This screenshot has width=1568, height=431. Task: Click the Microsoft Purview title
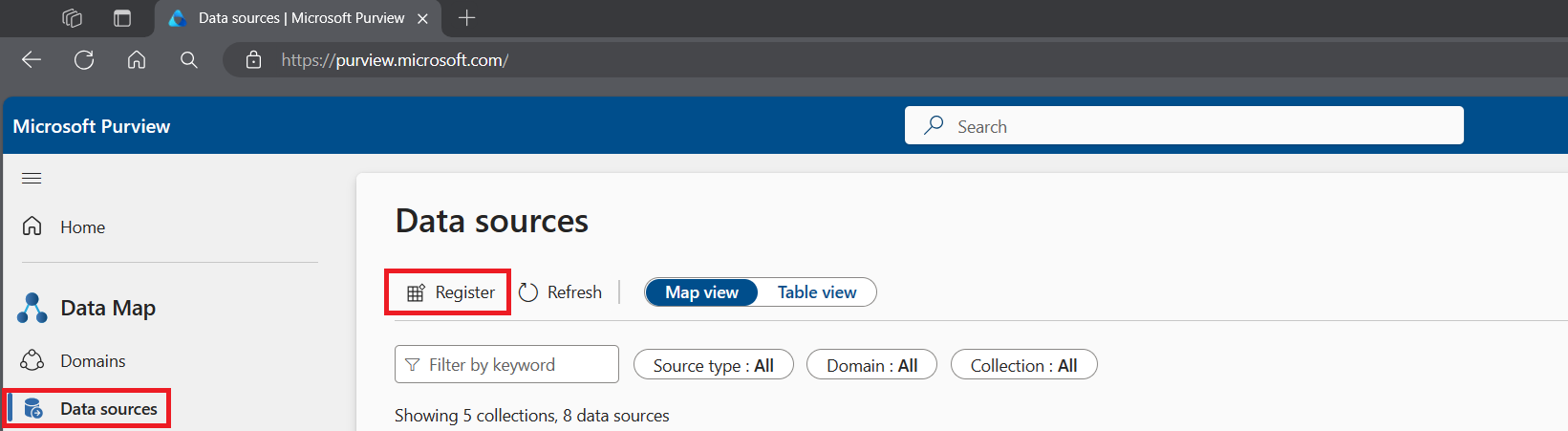coord(92,126)
